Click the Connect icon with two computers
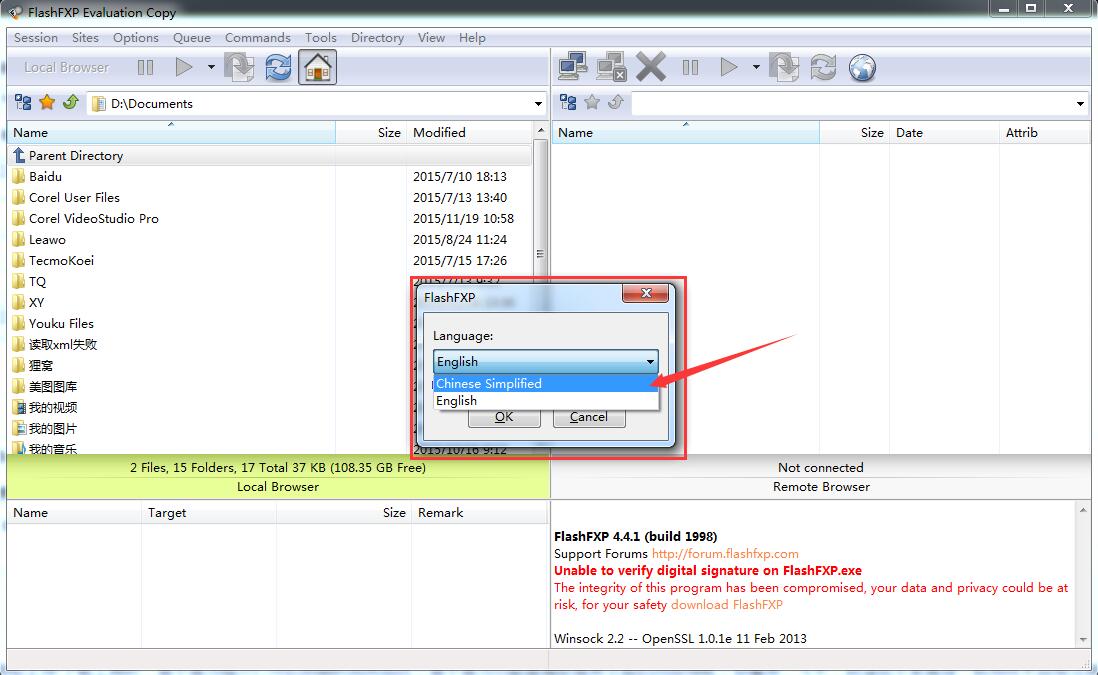 click(573, 67)
